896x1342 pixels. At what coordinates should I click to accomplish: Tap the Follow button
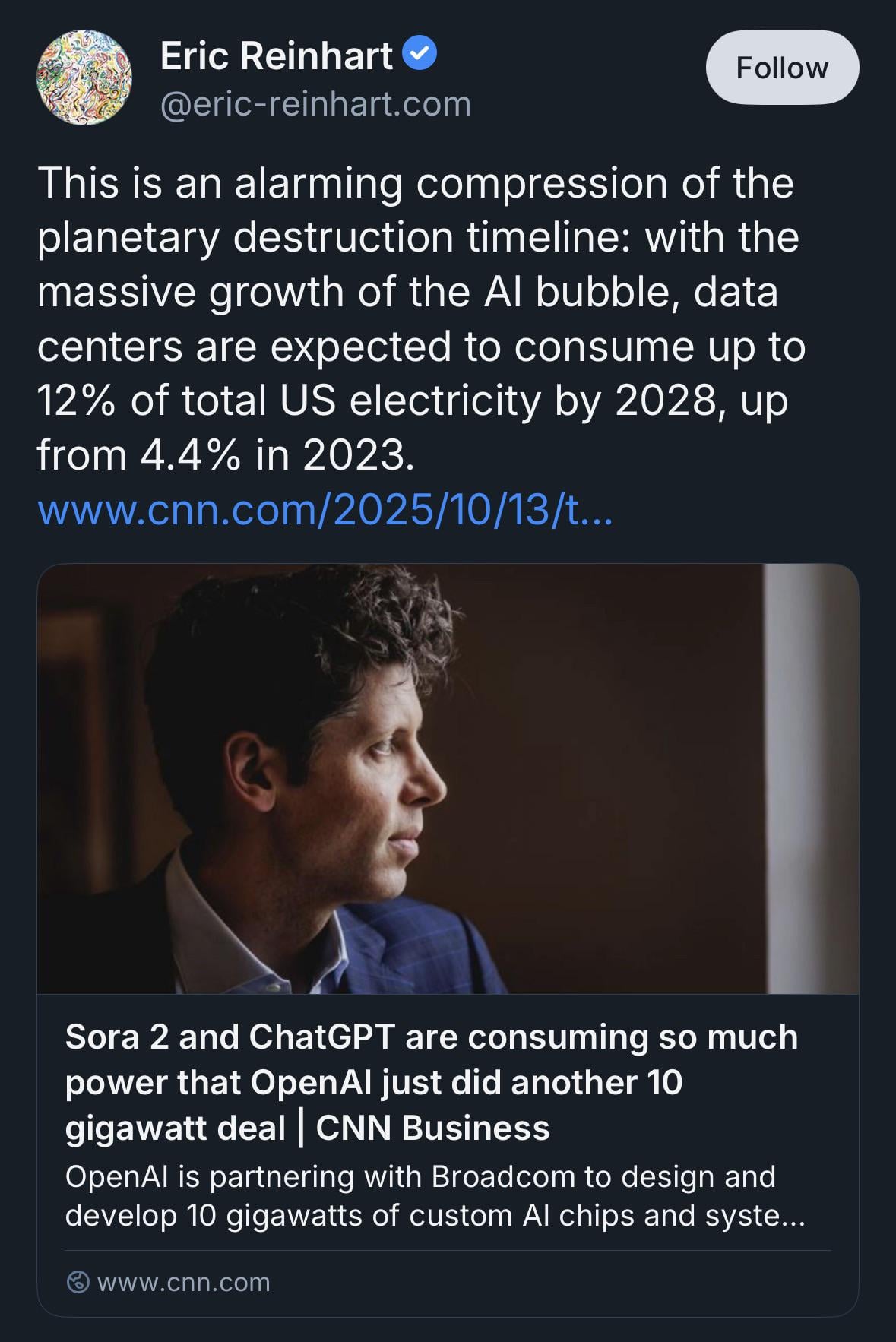pos(782,68)
